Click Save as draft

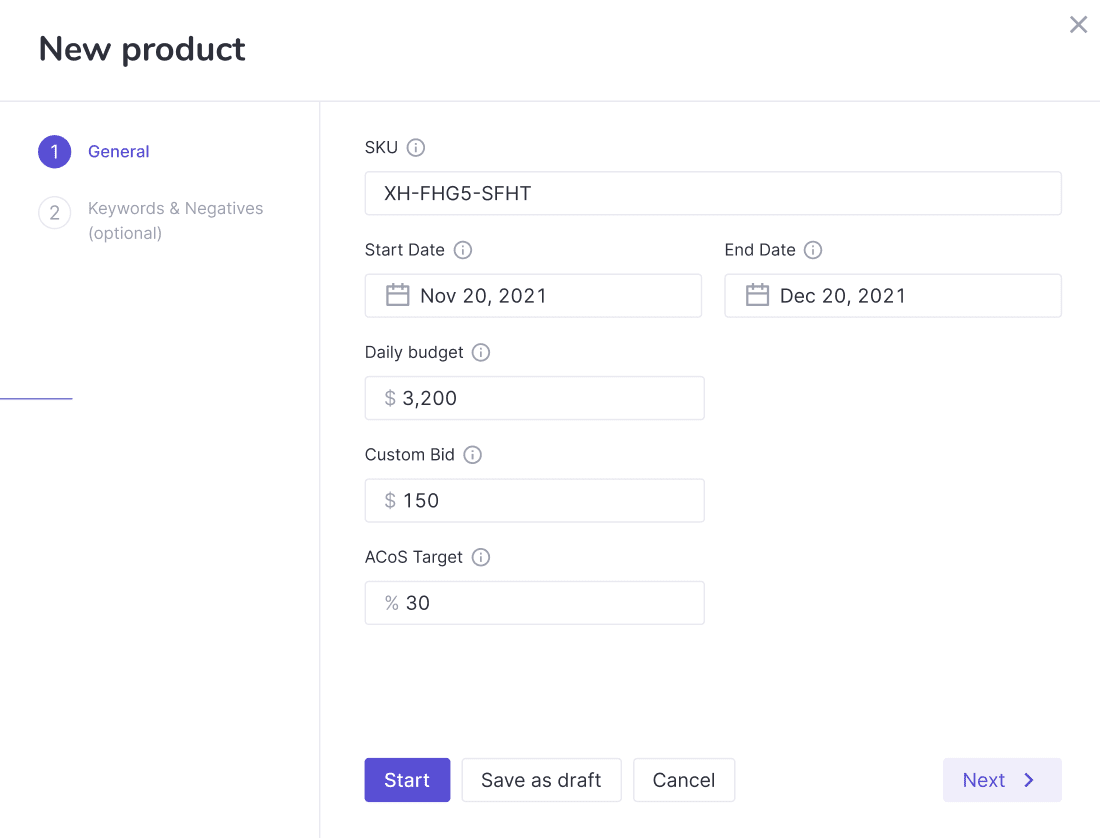(x=541, y=780)
